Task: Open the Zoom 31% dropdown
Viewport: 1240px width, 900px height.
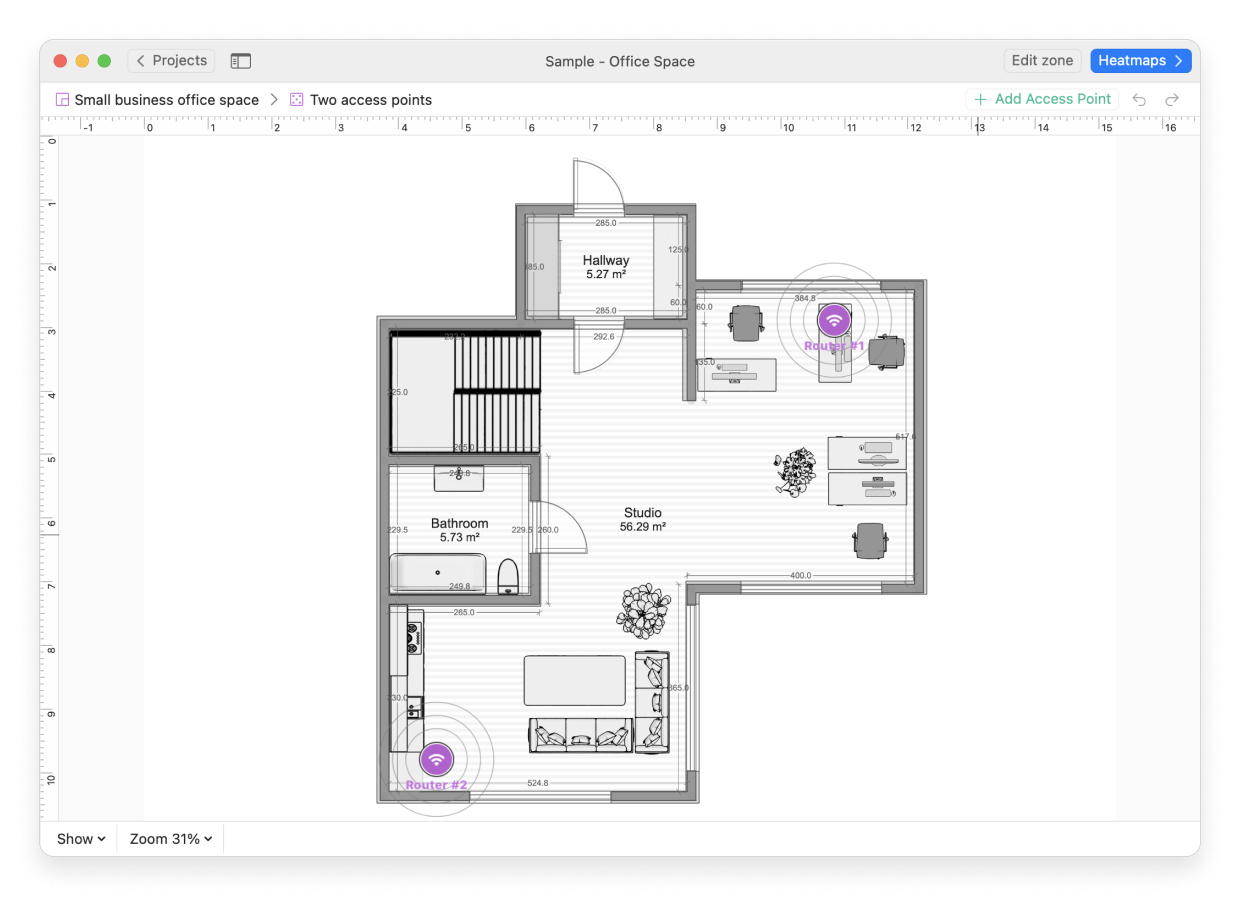Action: pyautogui.click(x=168, y=838)
